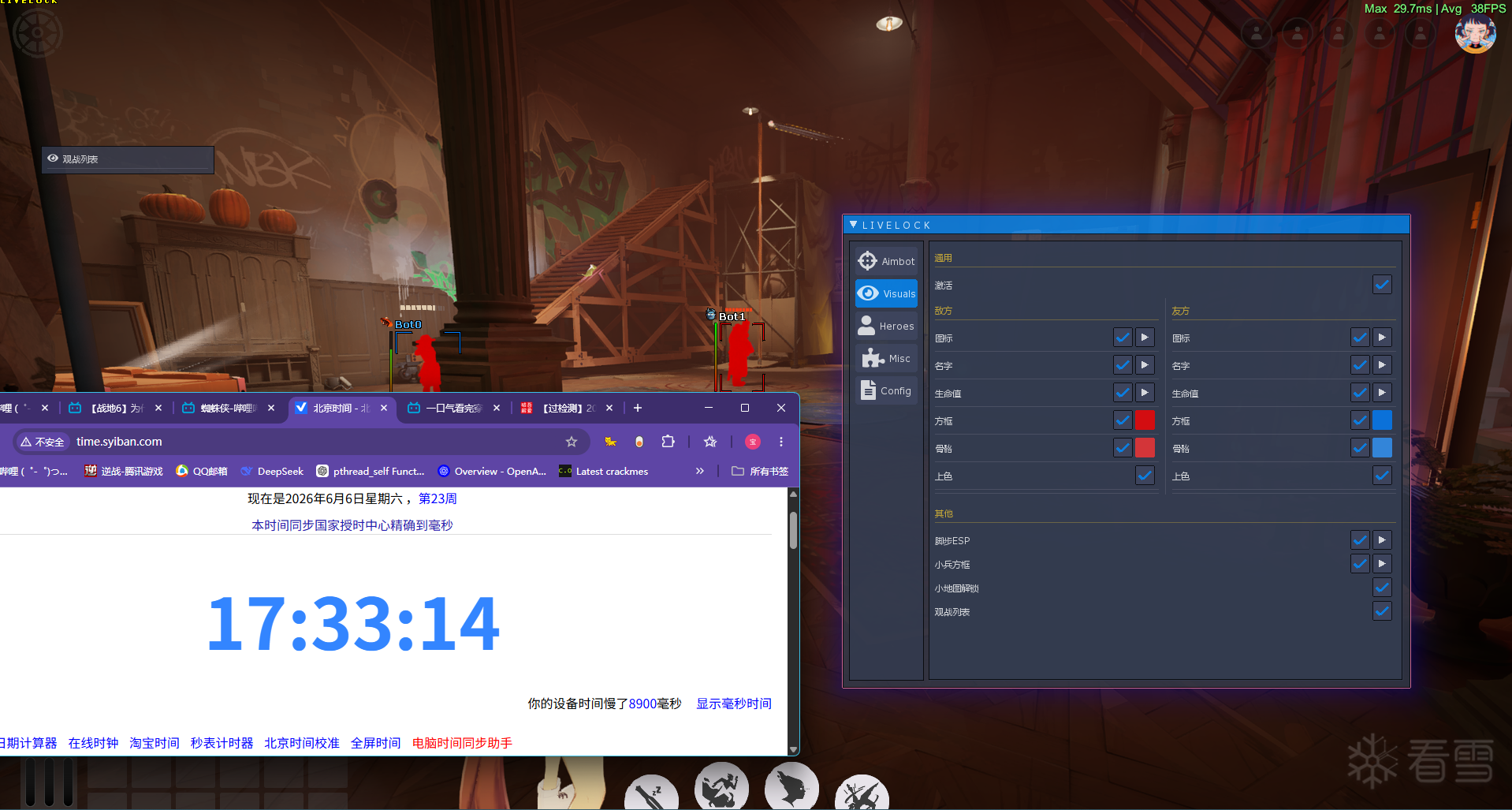The width and height of the screenshot is (1512, 810).
Task: Expand the 友方 图标 arrow options
Action: [x=1382, y=338]
